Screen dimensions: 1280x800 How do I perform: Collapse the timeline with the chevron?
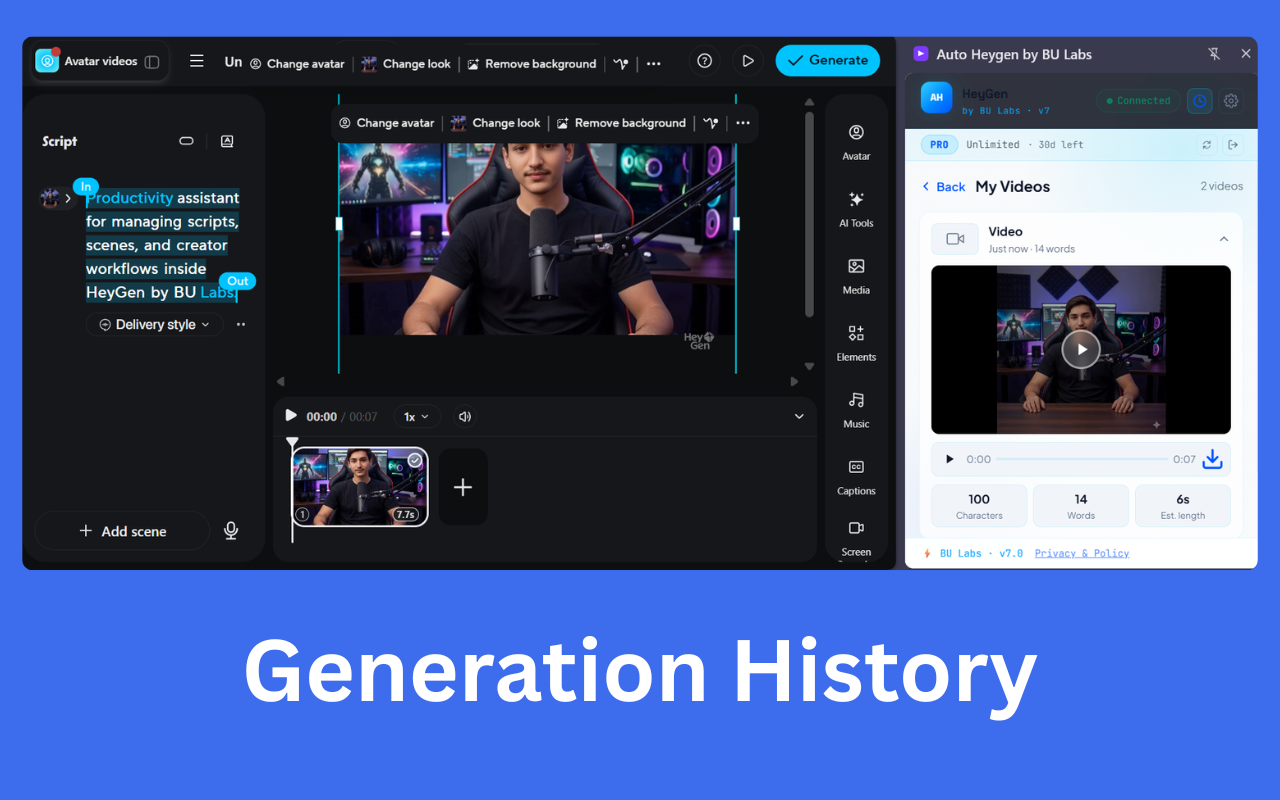(799, 416)
